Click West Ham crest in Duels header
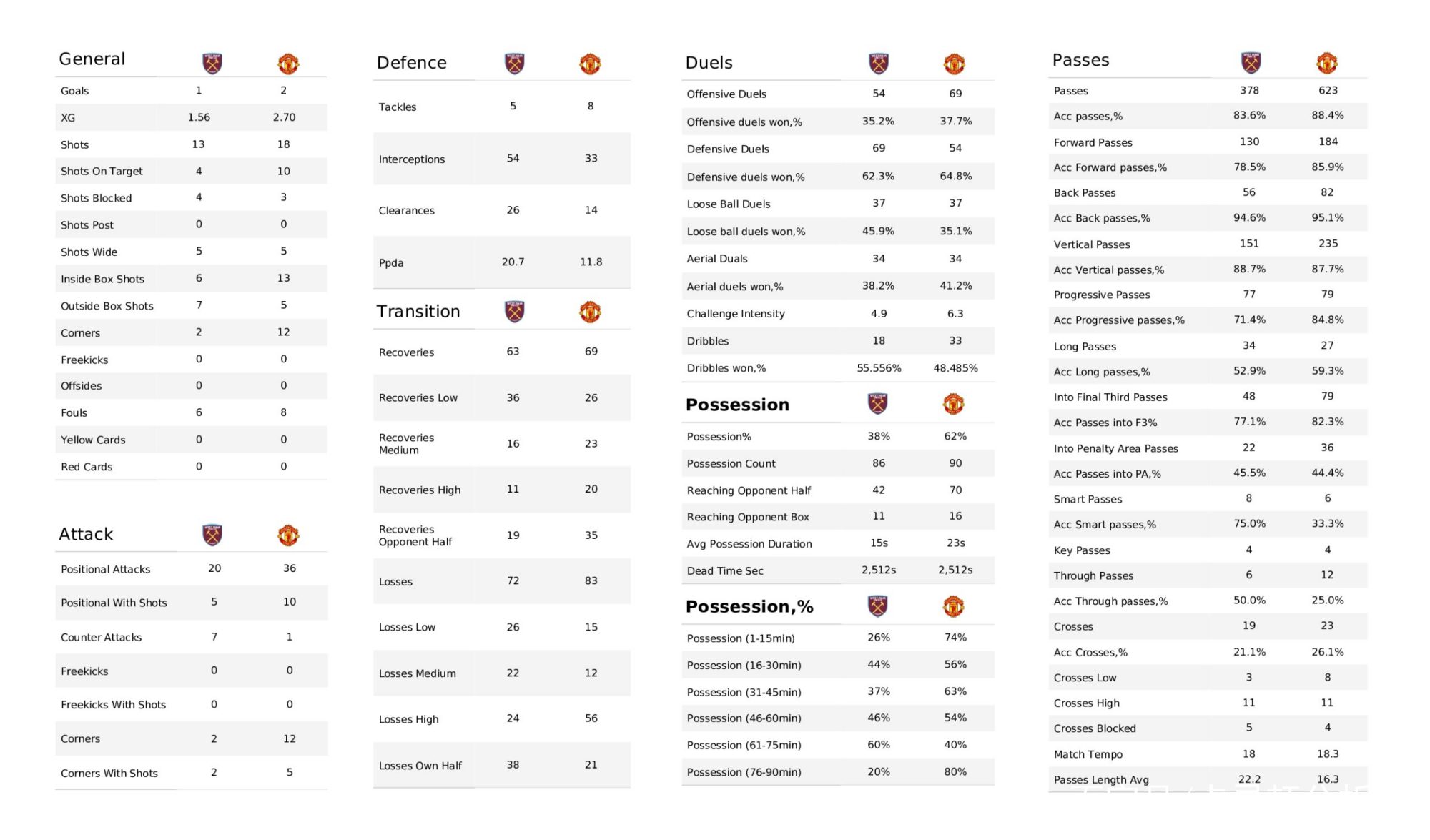 878,64
